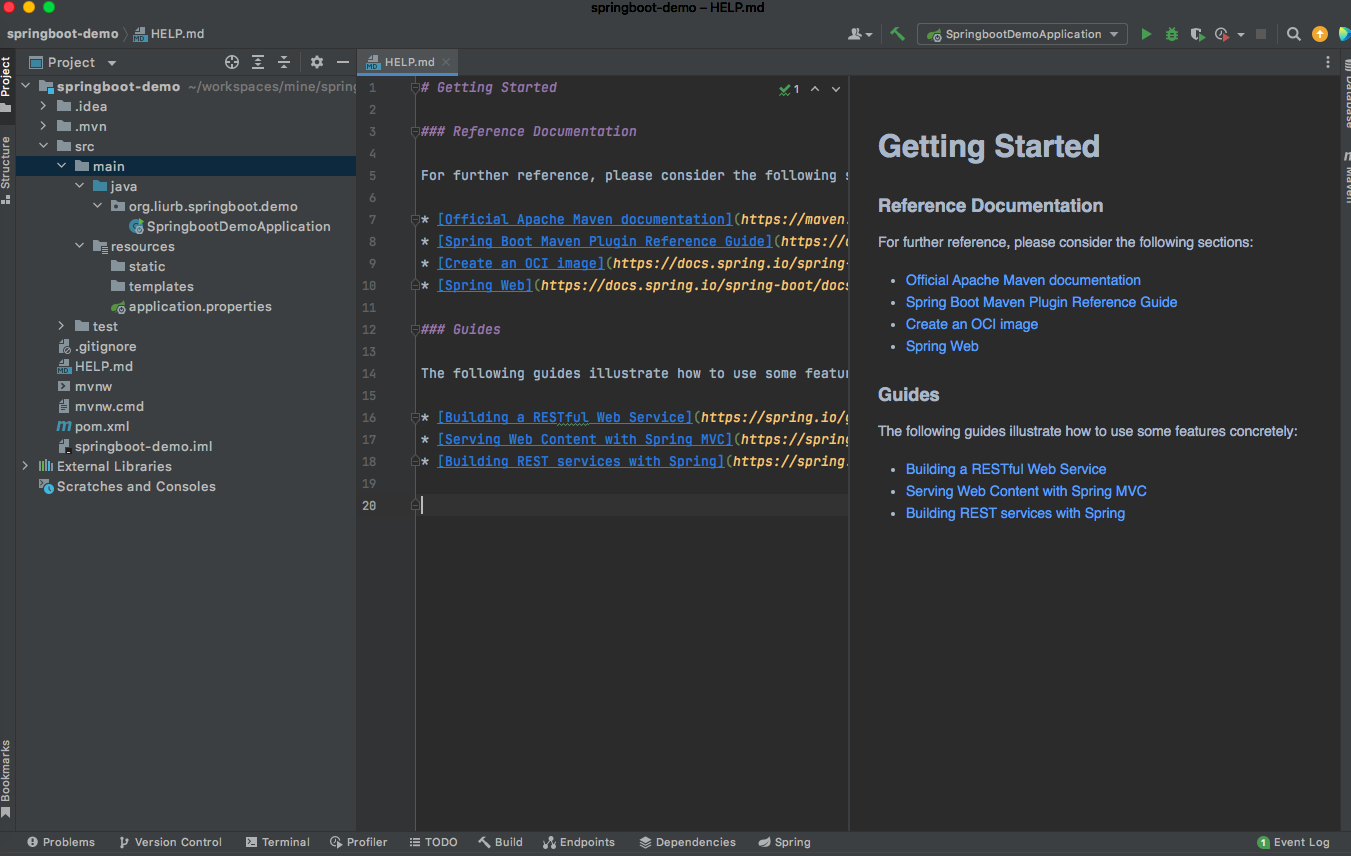The width and height of the screenshot is (1351, 856).
Task: Click Collapse All in Project toolbar
Action: click(x=284, y=62)
